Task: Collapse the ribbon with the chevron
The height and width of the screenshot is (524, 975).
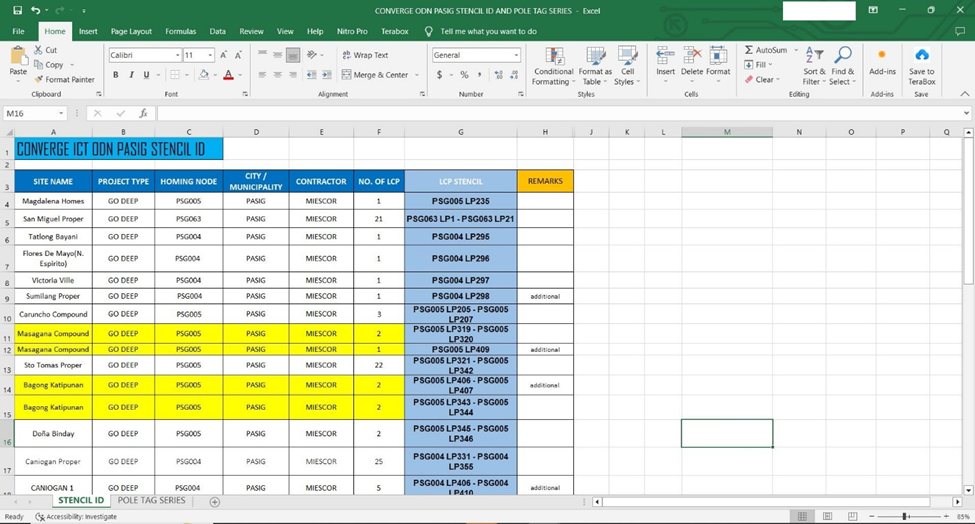Action: click(x=964, y=94)
